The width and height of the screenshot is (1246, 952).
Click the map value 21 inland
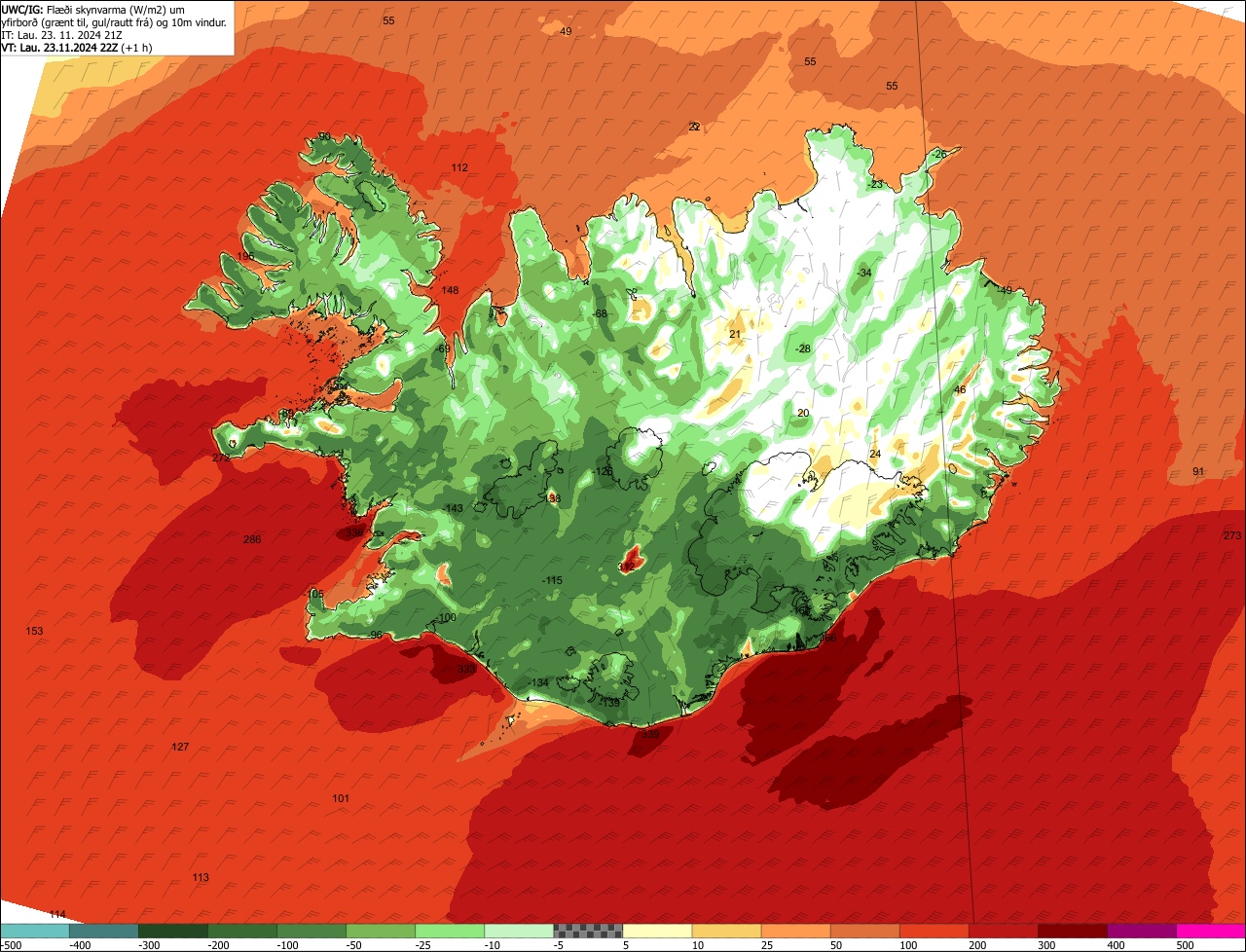[735, 334]
